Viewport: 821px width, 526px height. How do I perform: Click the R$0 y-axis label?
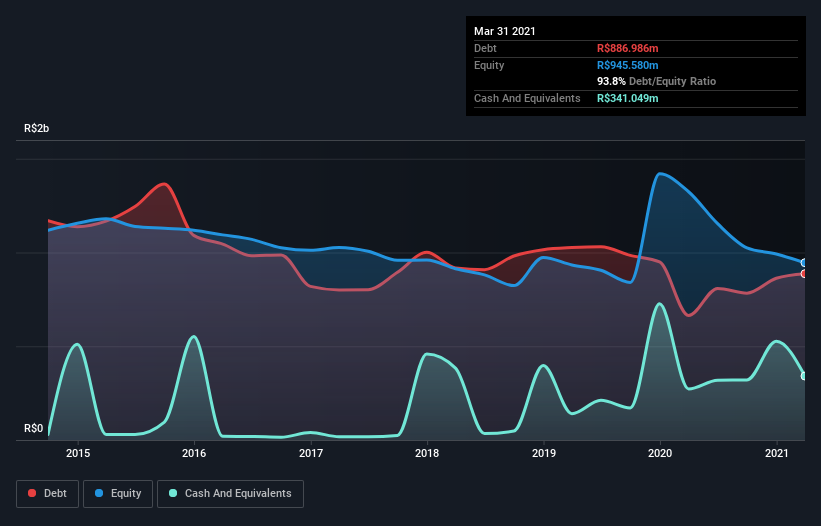click(x=34, y=428)
